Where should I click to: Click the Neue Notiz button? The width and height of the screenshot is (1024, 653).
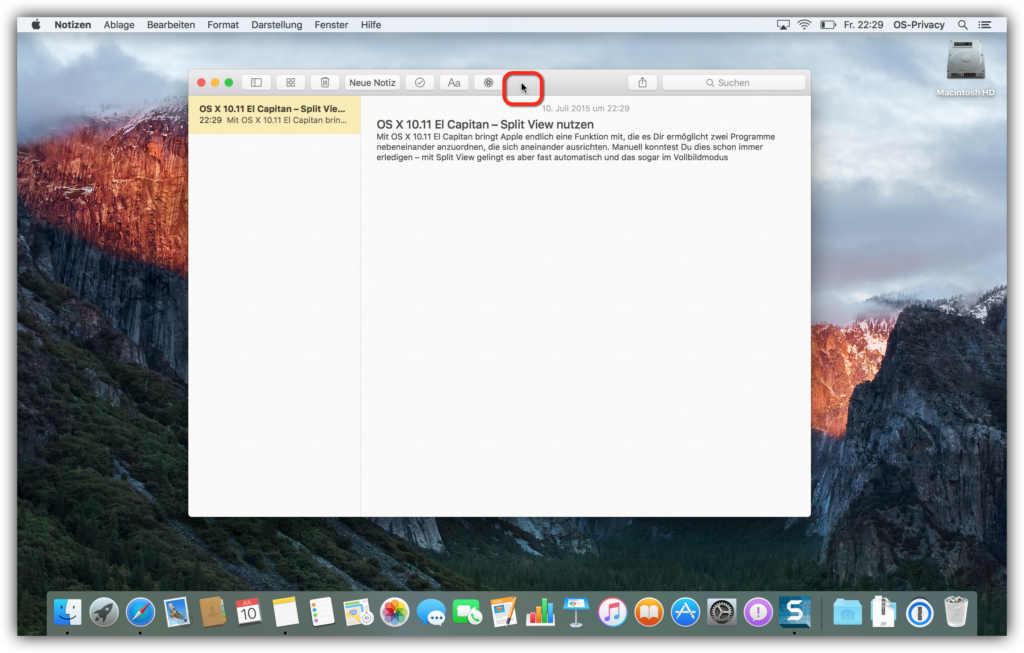(372, 83)
